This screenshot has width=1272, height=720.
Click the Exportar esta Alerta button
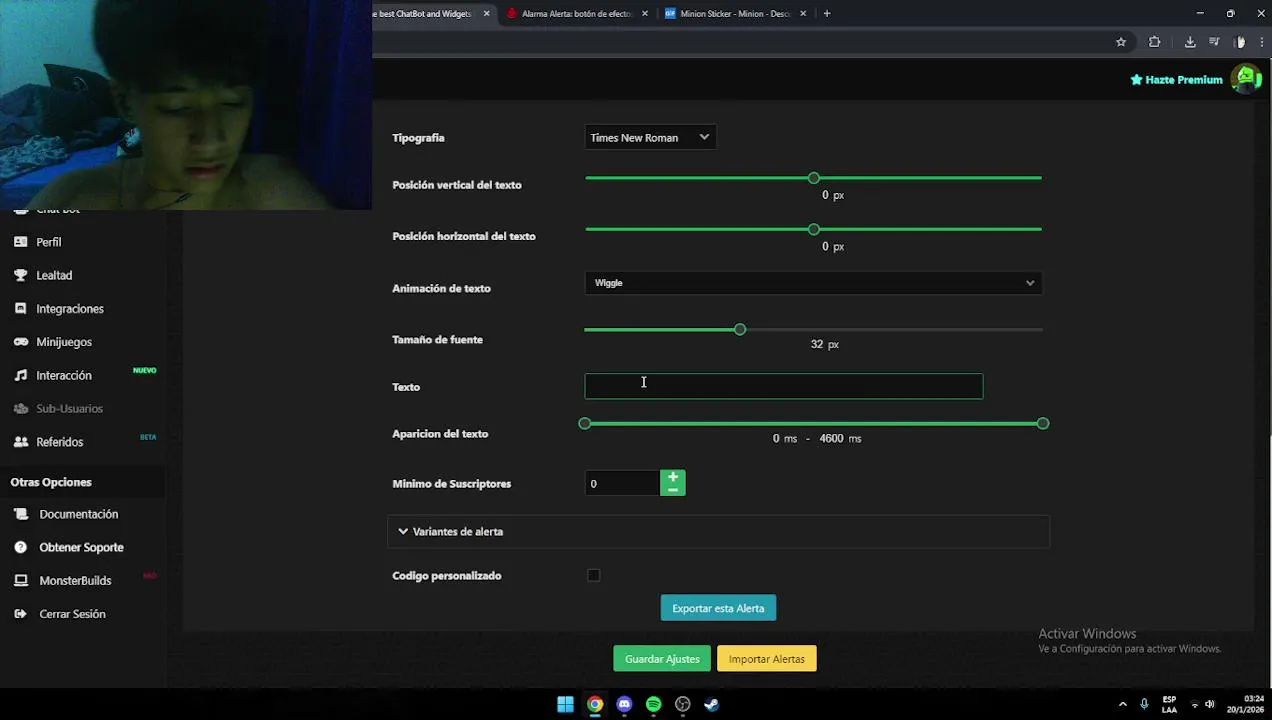[x=718, y=608]
